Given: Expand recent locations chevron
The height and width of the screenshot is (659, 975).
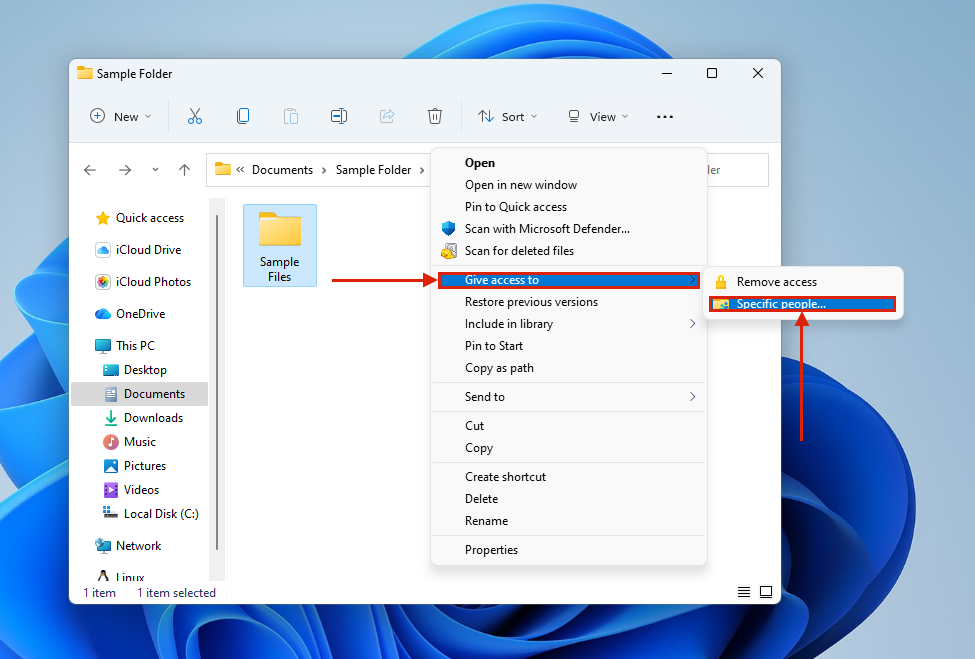Looking at the screenshot, I should click(155, 170).
